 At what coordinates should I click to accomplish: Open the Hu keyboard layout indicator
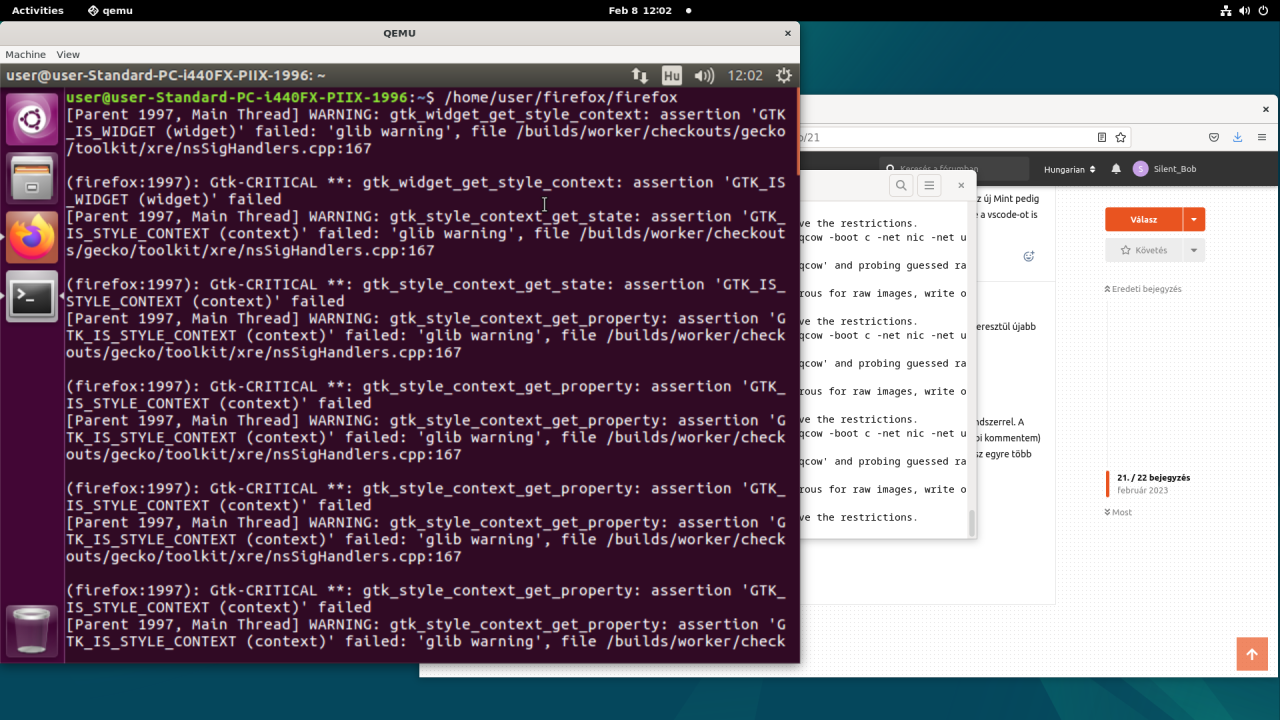click(672, 75)
